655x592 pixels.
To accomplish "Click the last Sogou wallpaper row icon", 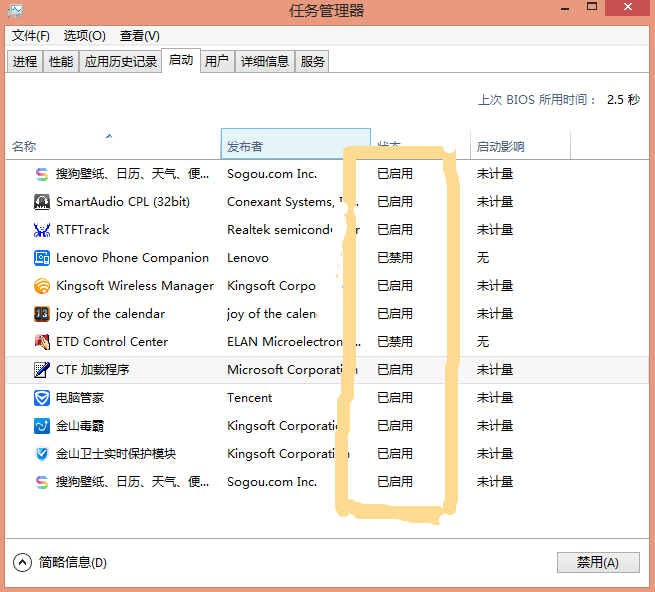I will [x=42, y=482].
